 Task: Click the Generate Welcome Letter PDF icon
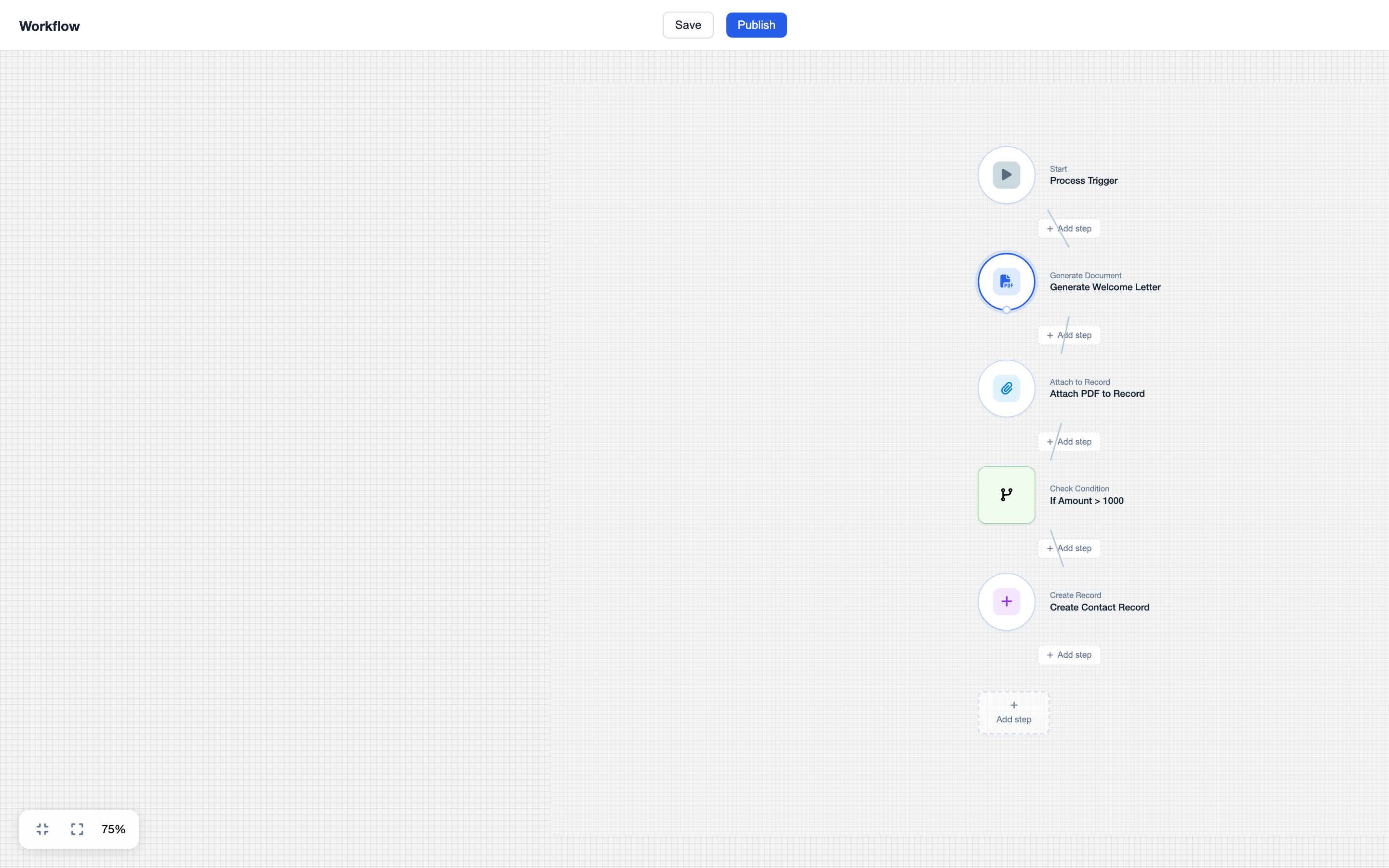(1006, 281)
